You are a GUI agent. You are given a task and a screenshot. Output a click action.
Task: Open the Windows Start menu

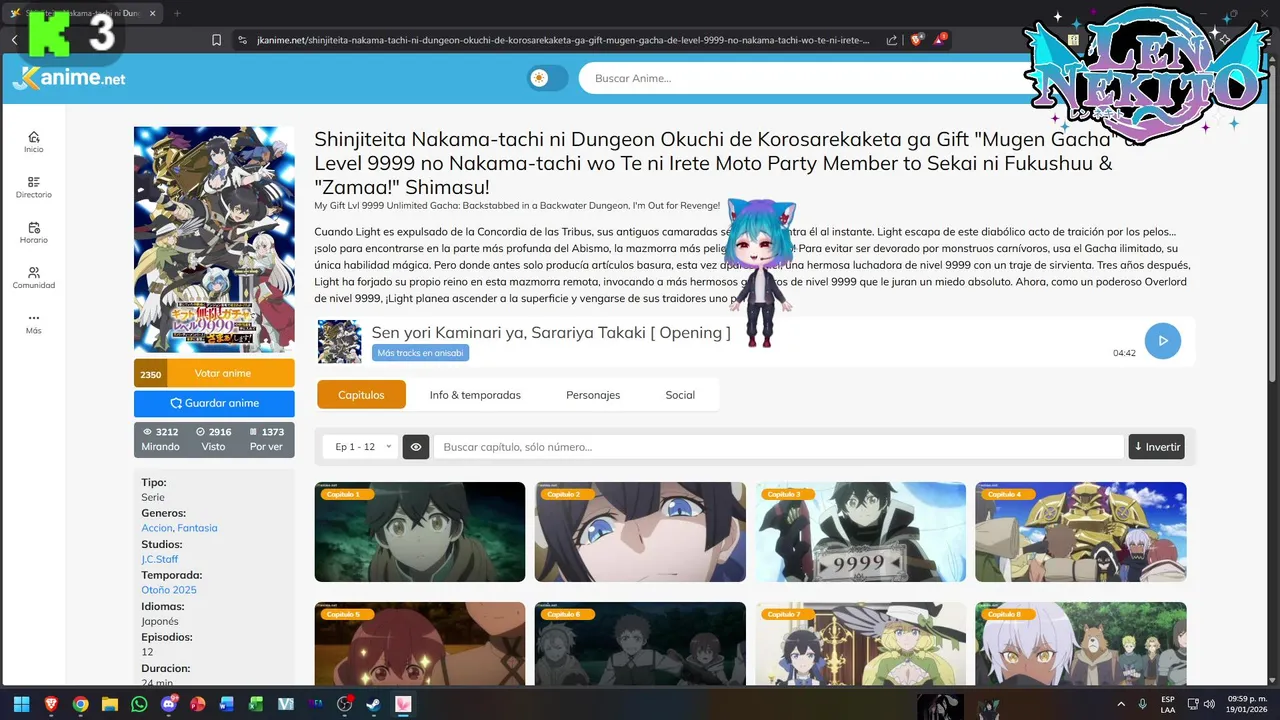(21, 704)
